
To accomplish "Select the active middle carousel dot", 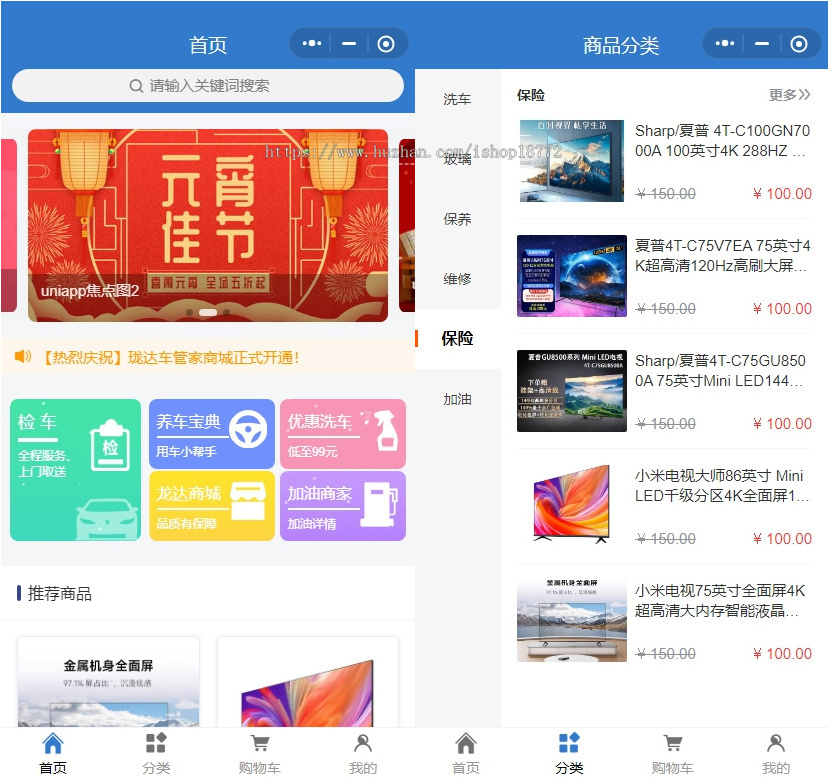I will point(208,313).
